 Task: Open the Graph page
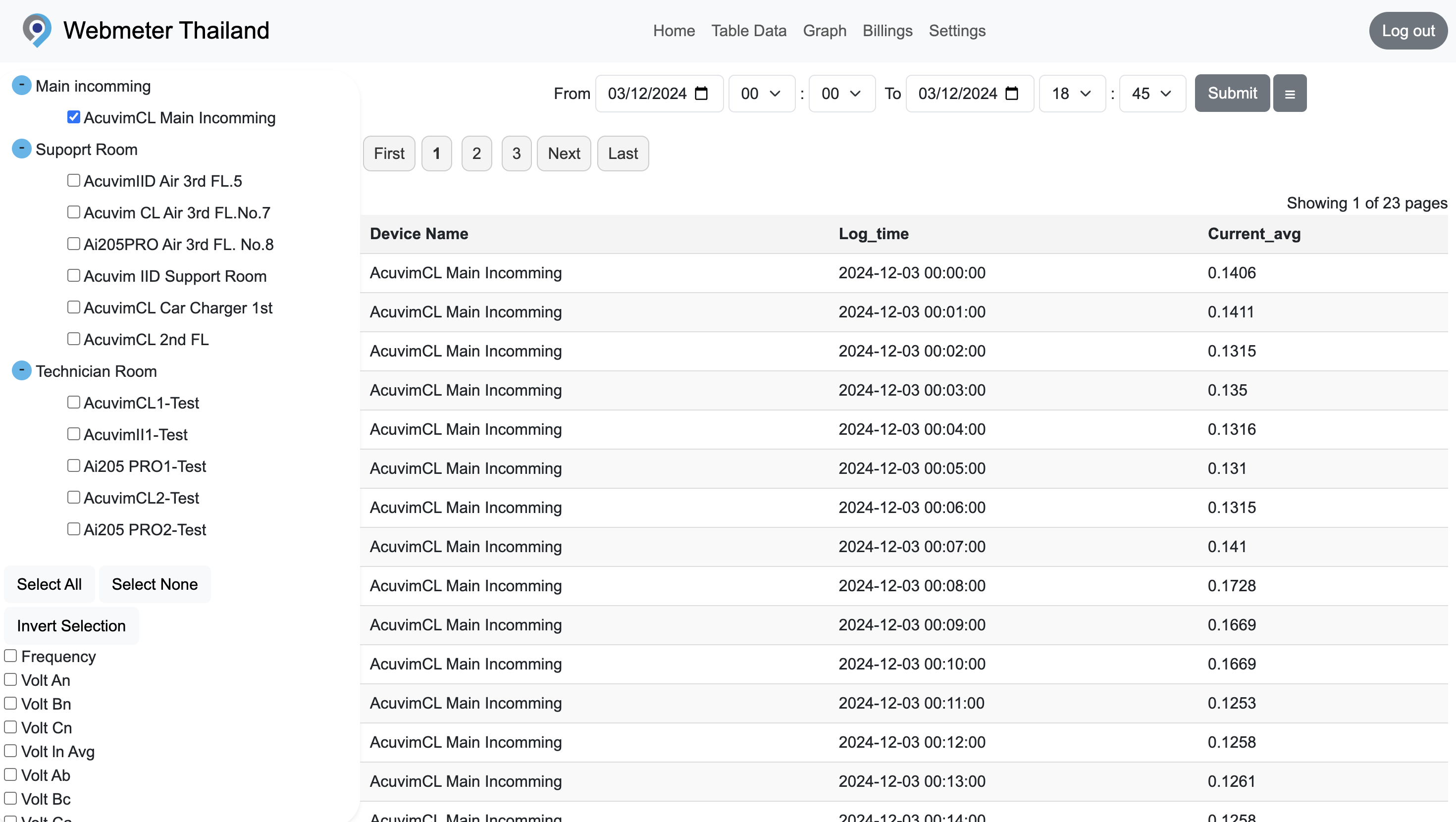tap(825, 31)
